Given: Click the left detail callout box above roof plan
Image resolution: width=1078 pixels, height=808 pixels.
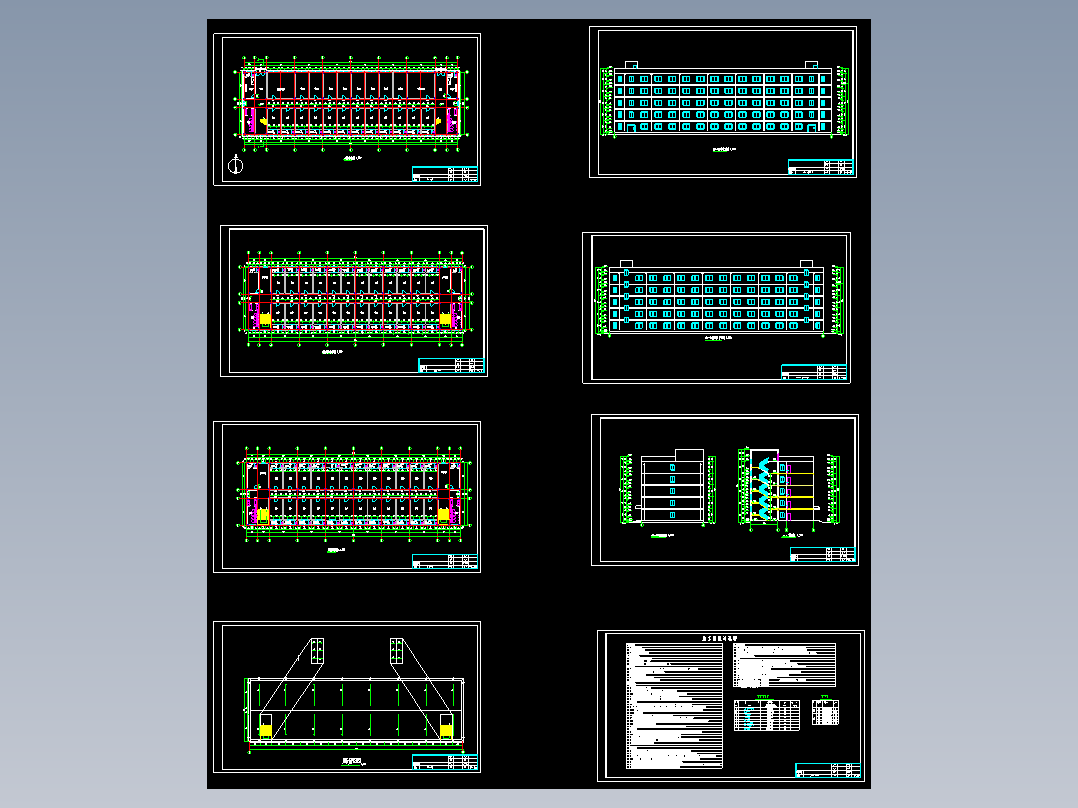Looking at the screenshot, I should [x=317, y=651].
